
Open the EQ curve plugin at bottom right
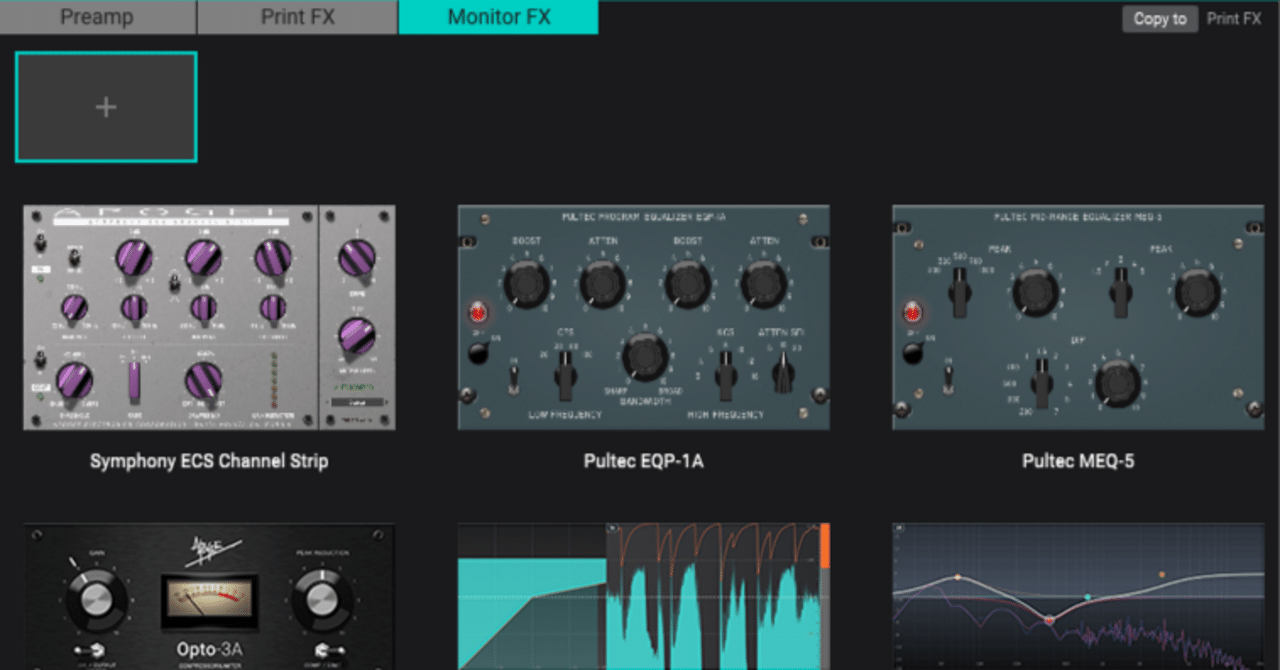(x=1077, y=595)
